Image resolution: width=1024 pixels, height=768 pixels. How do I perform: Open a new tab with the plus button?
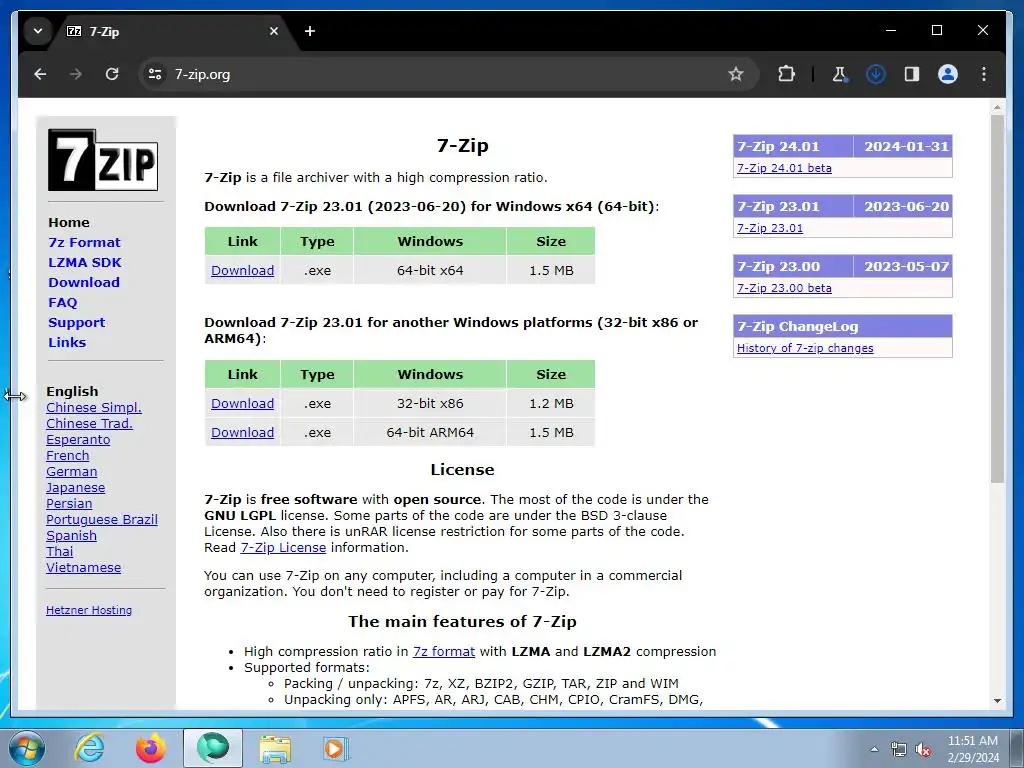click(x=310, y=31)
